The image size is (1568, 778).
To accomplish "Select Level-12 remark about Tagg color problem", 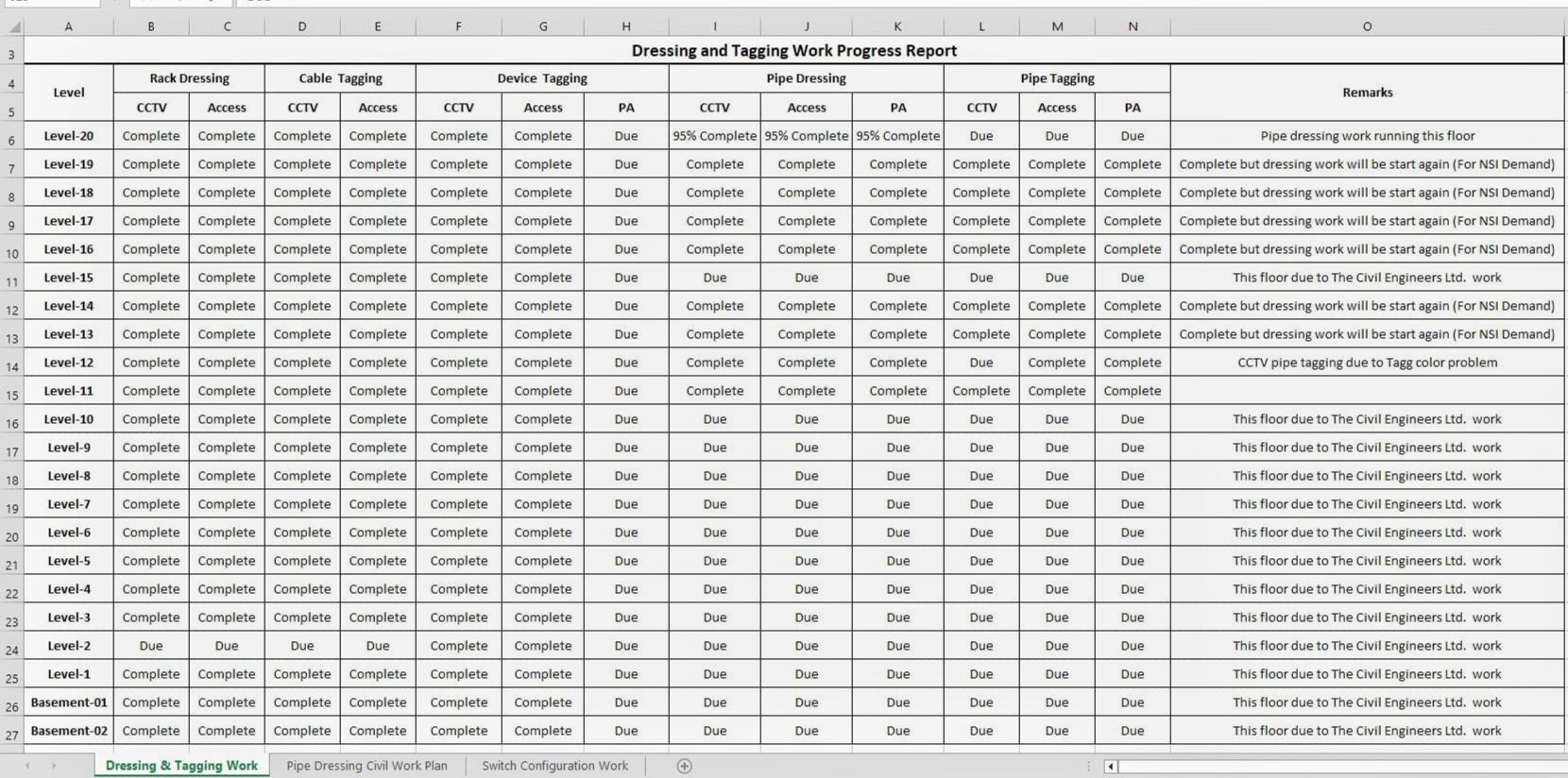I will [x=1367, y=363].
